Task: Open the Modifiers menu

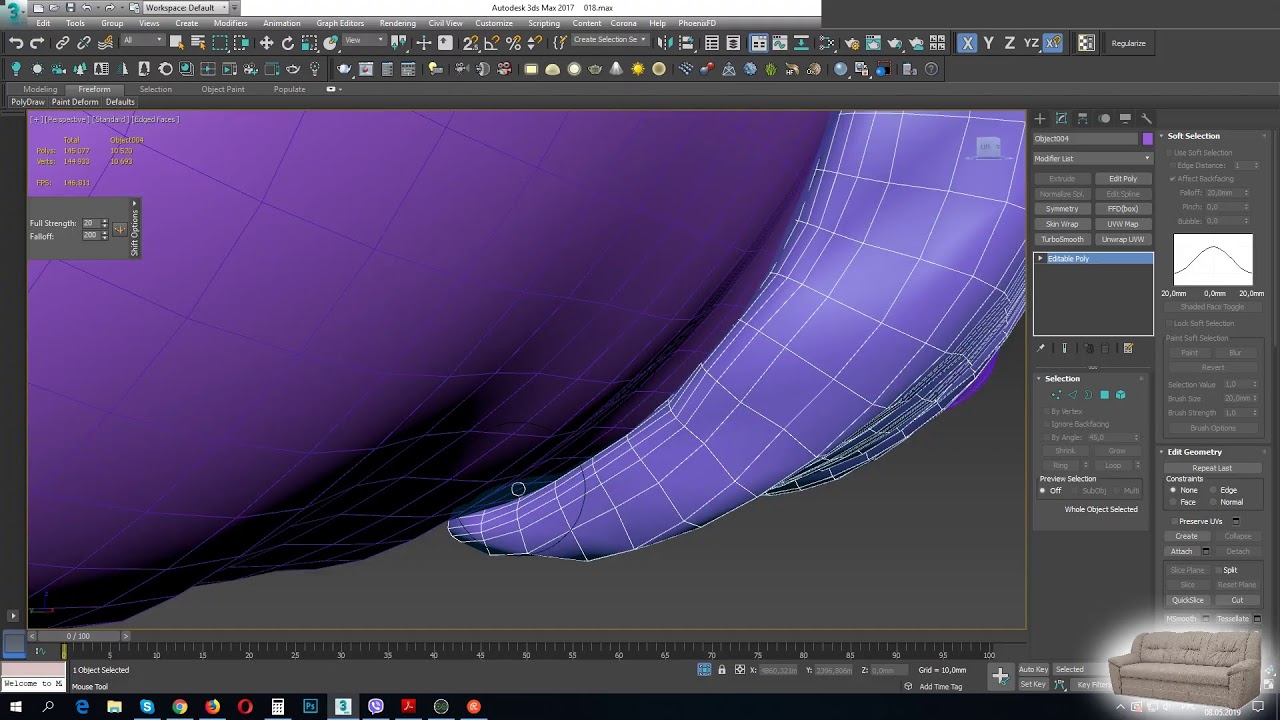Action: pos(230,23)
